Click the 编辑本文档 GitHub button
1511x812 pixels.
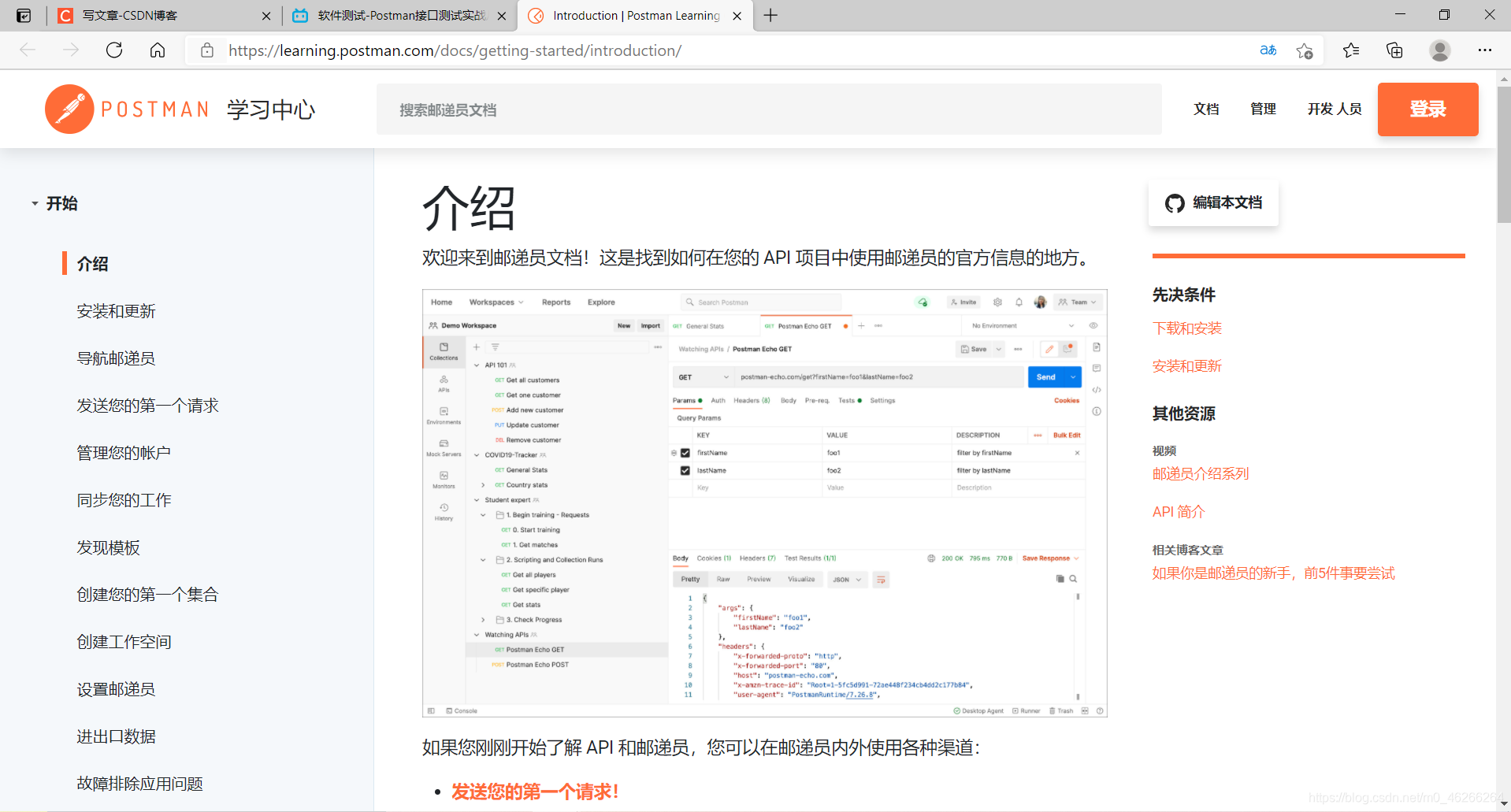[x=1213, y=203]
